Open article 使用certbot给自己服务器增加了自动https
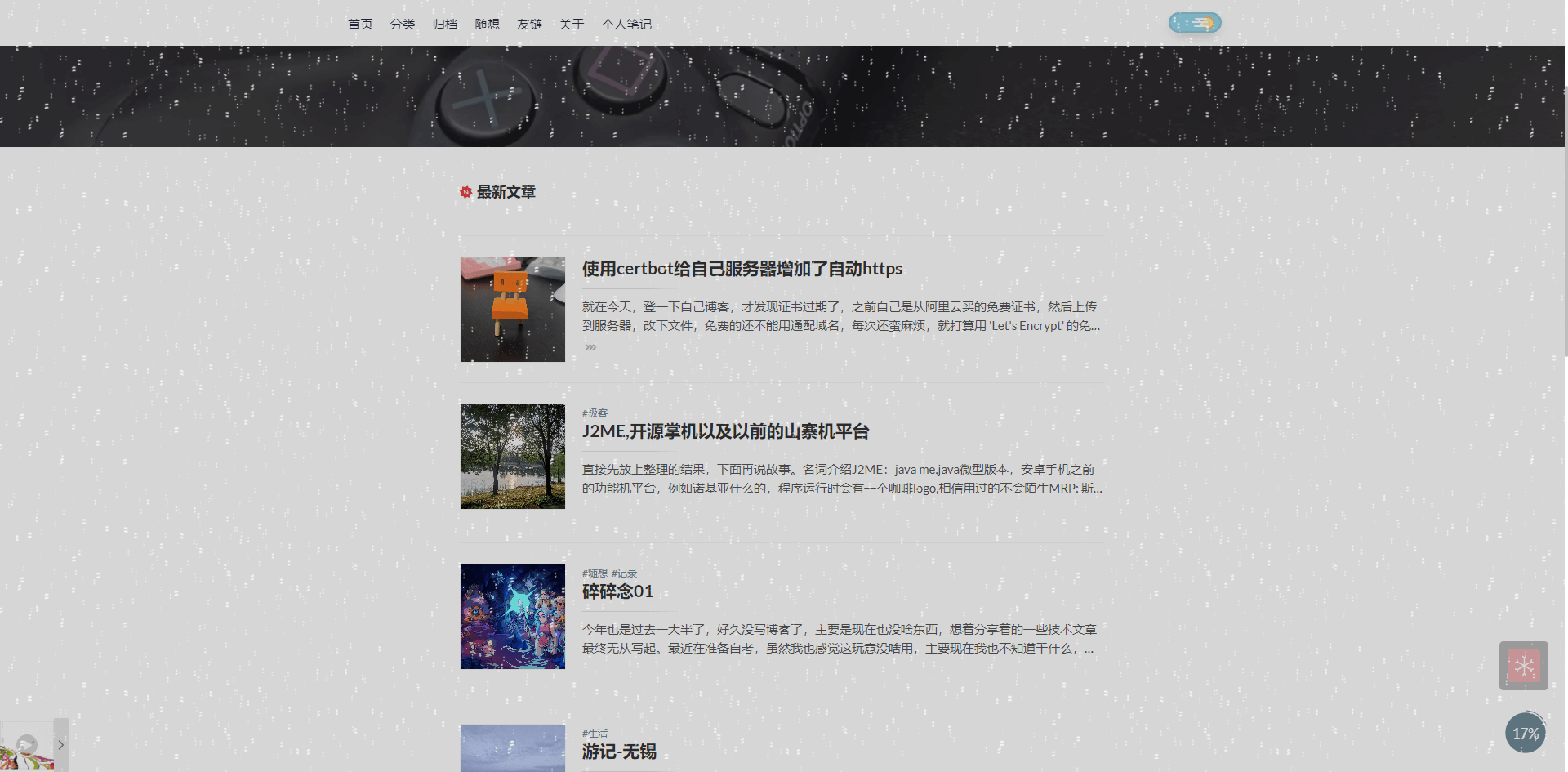Screen dimensions: 1568x772 tap(742, 269)
